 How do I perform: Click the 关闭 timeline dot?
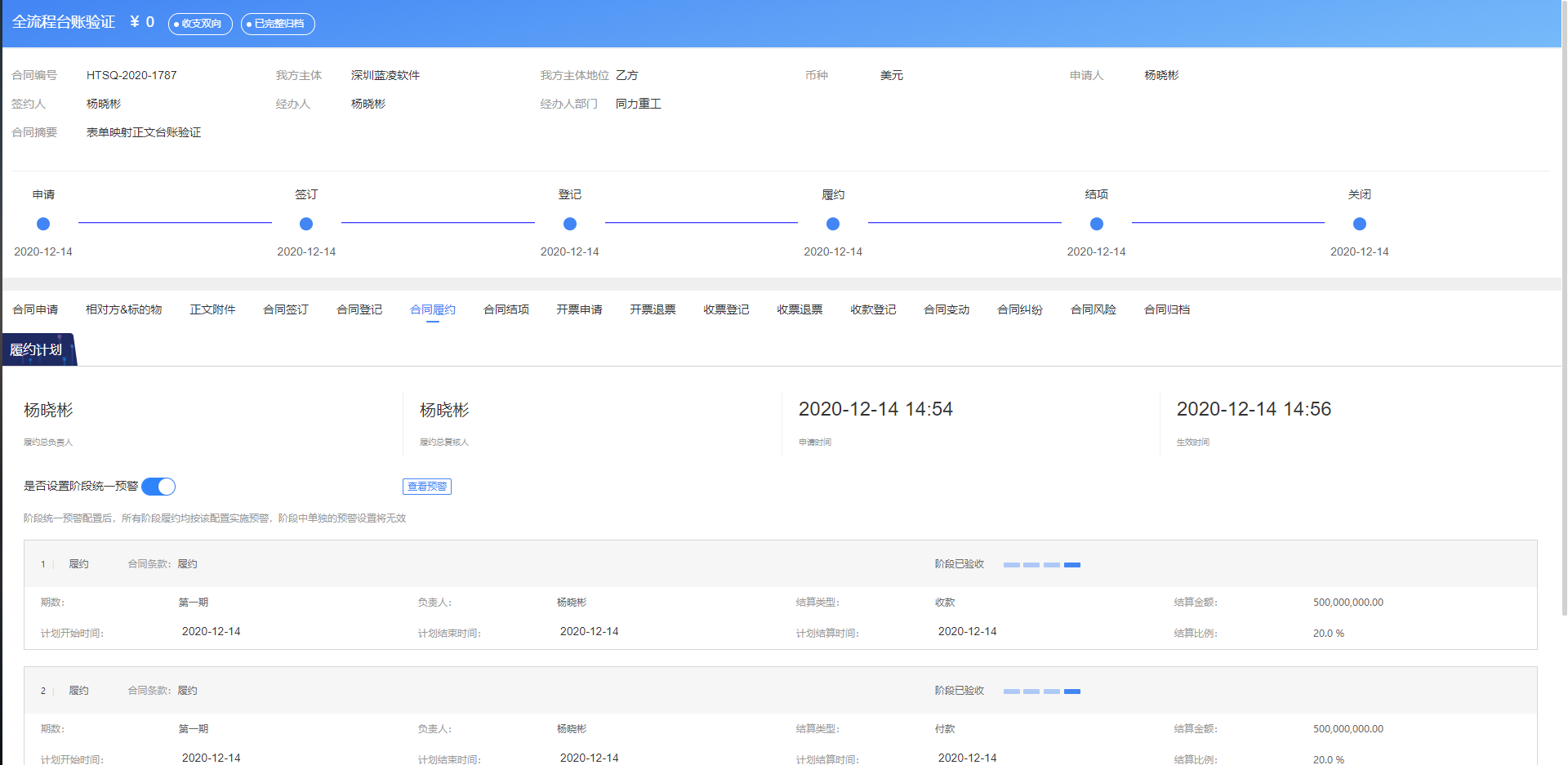click(x=1360, y=224)
